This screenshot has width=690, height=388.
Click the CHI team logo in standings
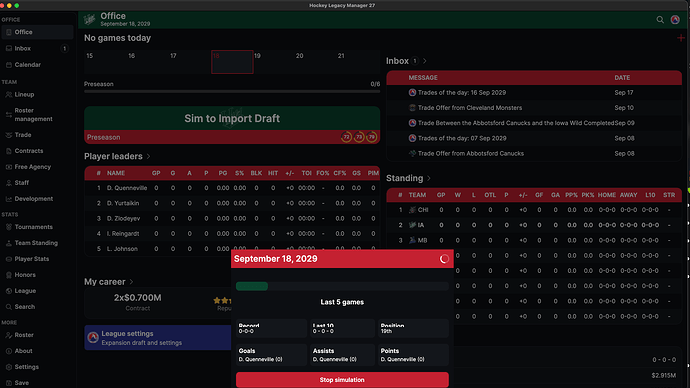412,210
